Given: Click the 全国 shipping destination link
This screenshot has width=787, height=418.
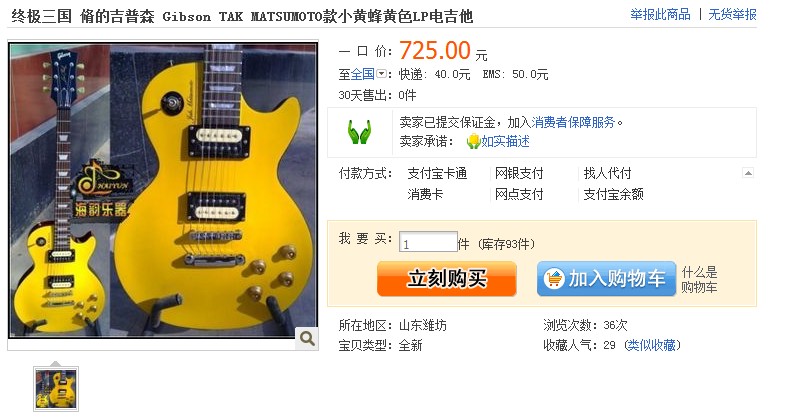Looking at the screenshot, I should pyautogui.click(x=362, y=75).
